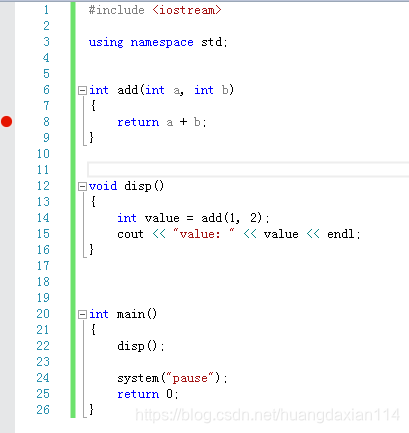
Task: Collapse the disp function fold box
Action: [82, 186]
